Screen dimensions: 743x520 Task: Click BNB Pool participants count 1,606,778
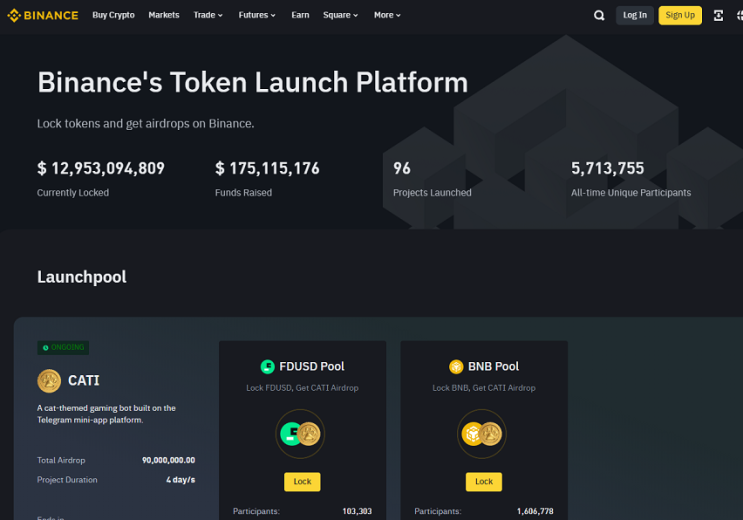pos(535,511)
